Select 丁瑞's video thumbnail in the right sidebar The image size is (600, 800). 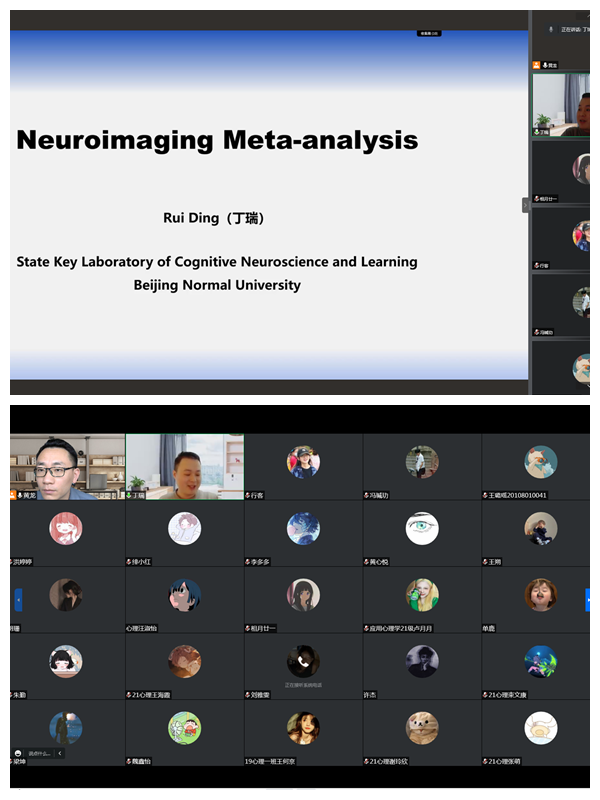pyautogui.click(x=560, y=105)
